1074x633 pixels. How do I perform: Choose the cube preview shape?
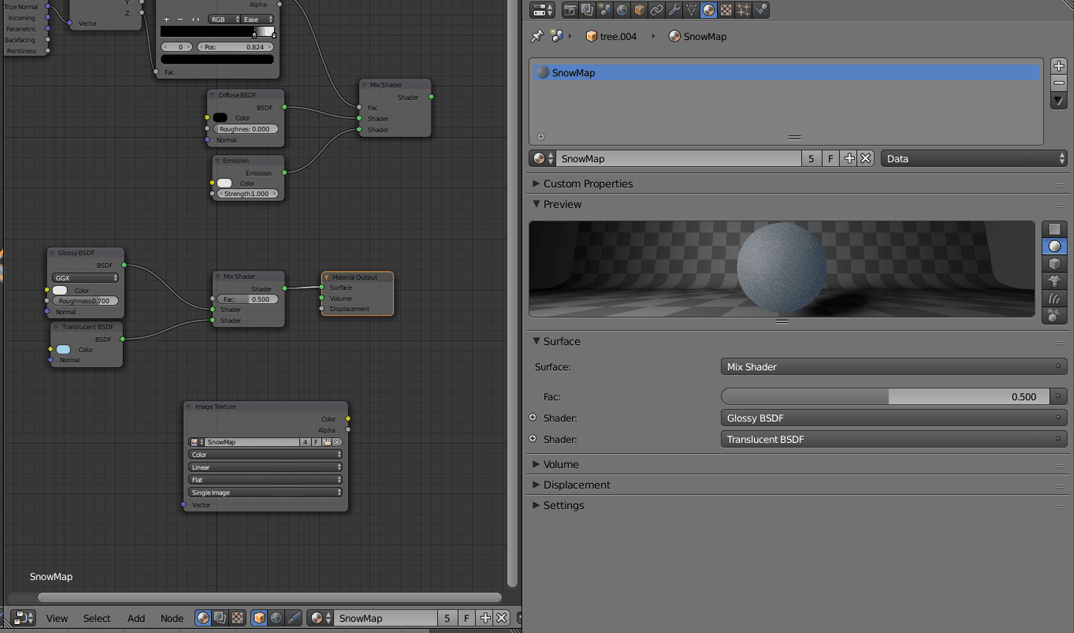click(x=1054, y=264)
